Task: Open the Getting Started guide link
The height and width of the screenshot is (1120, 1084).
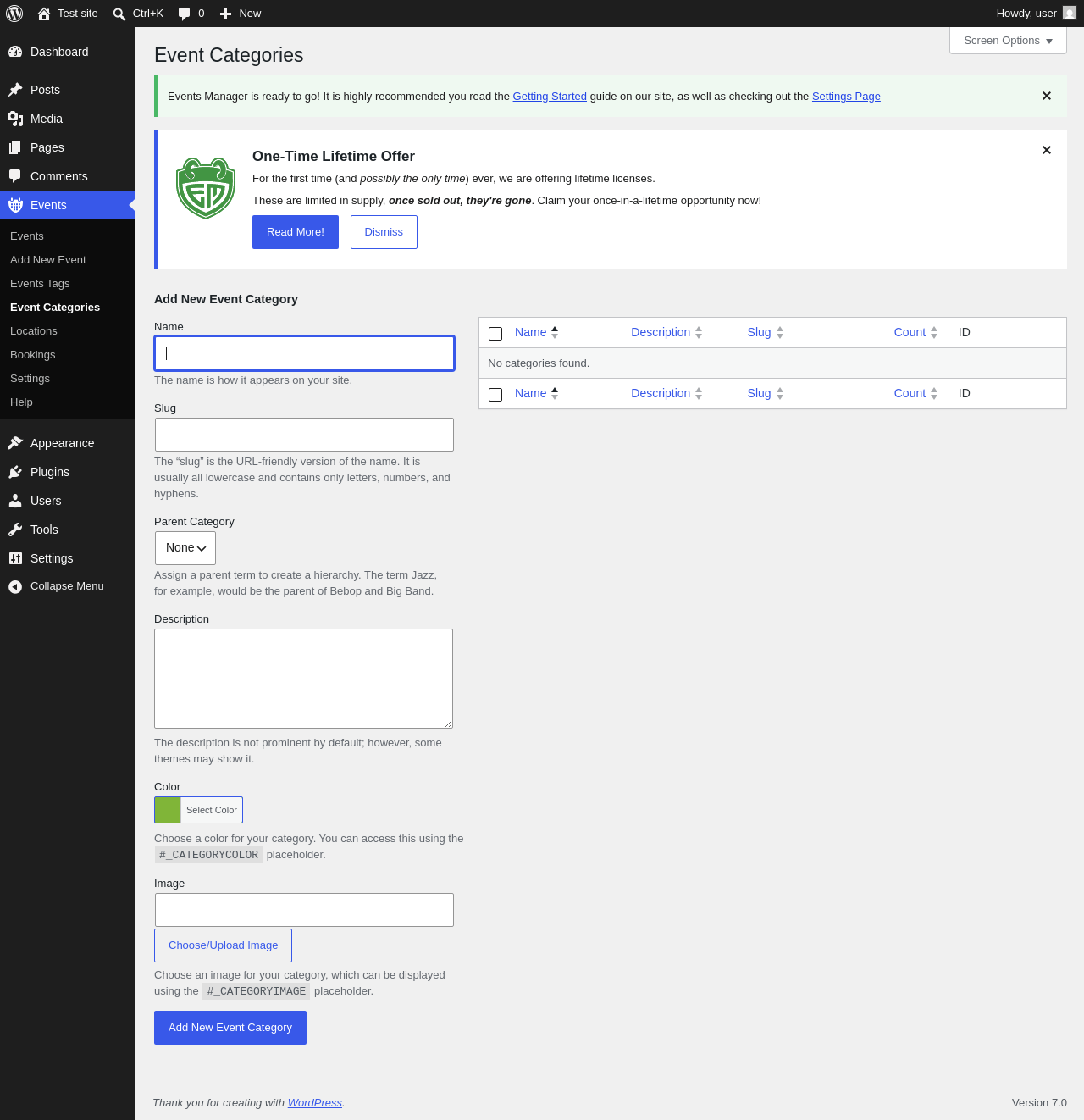Action: [x=550, y=97]
